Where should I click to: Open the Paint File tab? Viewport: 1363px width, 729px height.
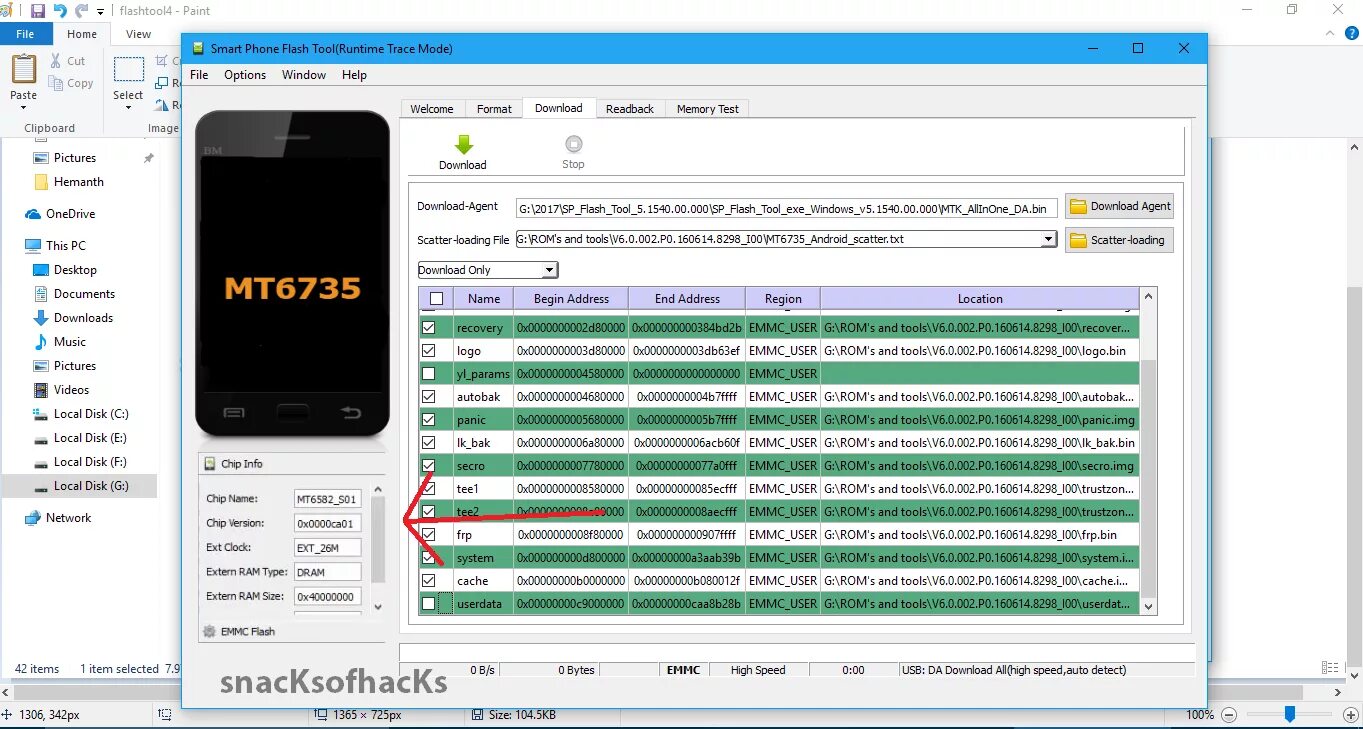tap(25, 34)
